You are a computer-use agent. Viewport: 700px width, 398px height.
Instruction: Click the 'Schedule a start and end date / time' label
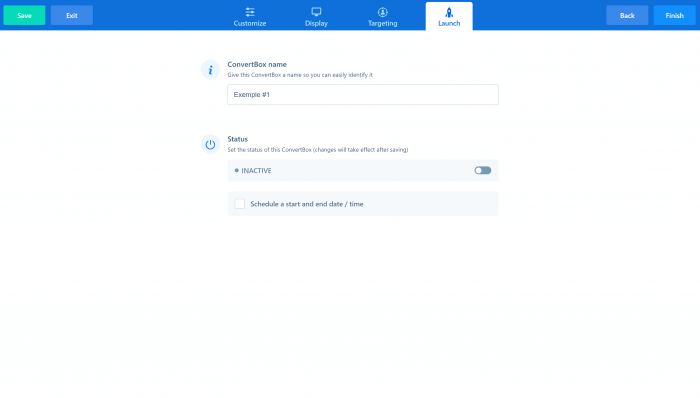tap(307, 204)
